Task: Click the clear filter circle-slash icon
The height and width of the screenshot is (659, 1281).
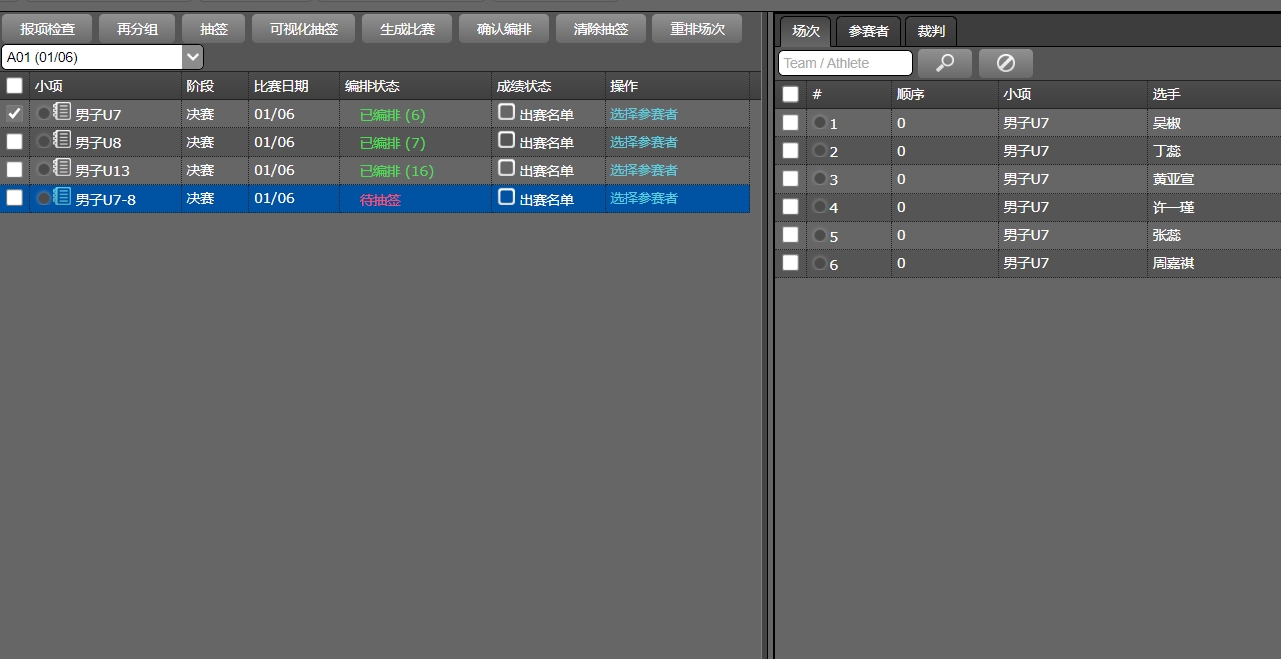Action: coord(1005,63)
